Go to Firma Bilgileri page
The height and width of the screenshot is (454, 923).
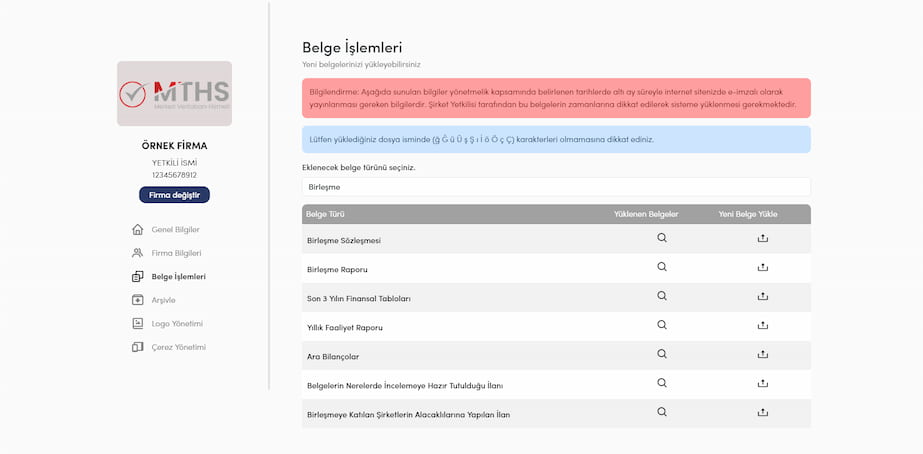[x=176, y=253]
